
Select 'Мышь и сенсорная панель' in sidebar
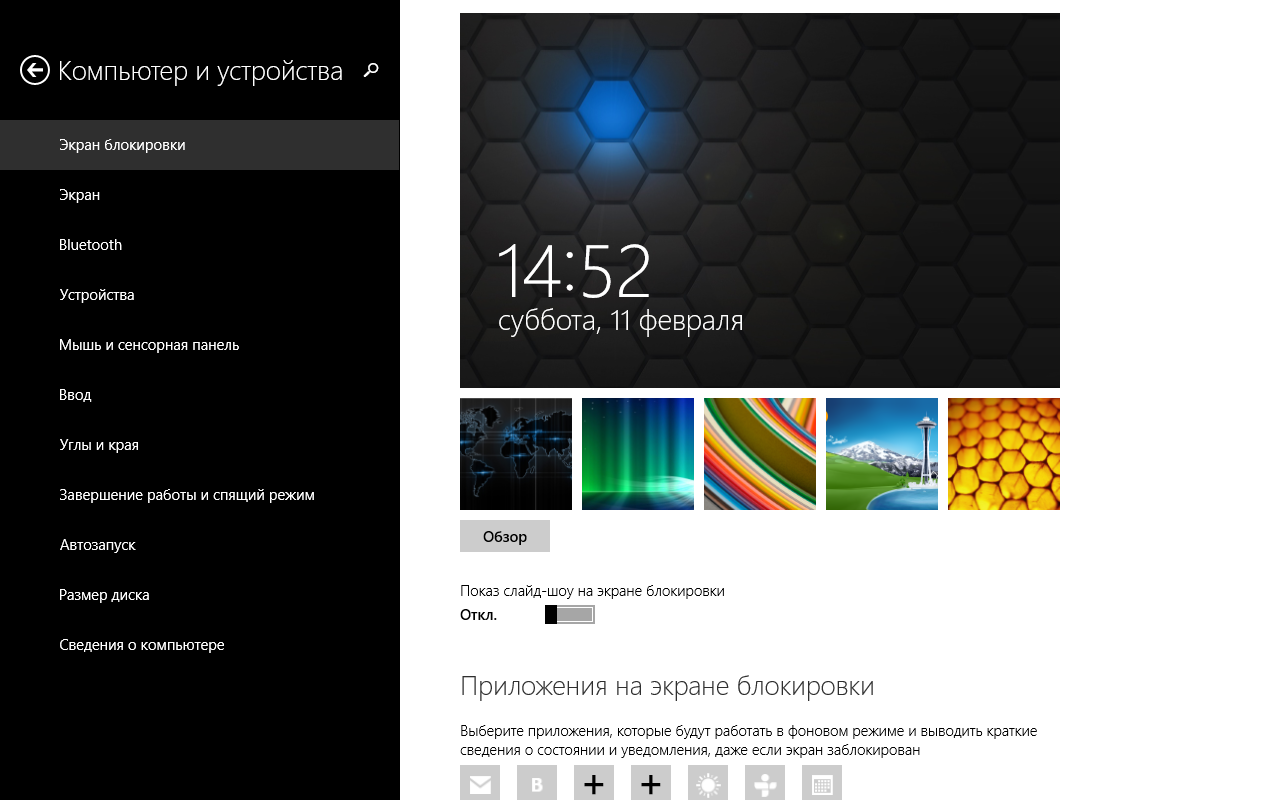tap(200, 345)
